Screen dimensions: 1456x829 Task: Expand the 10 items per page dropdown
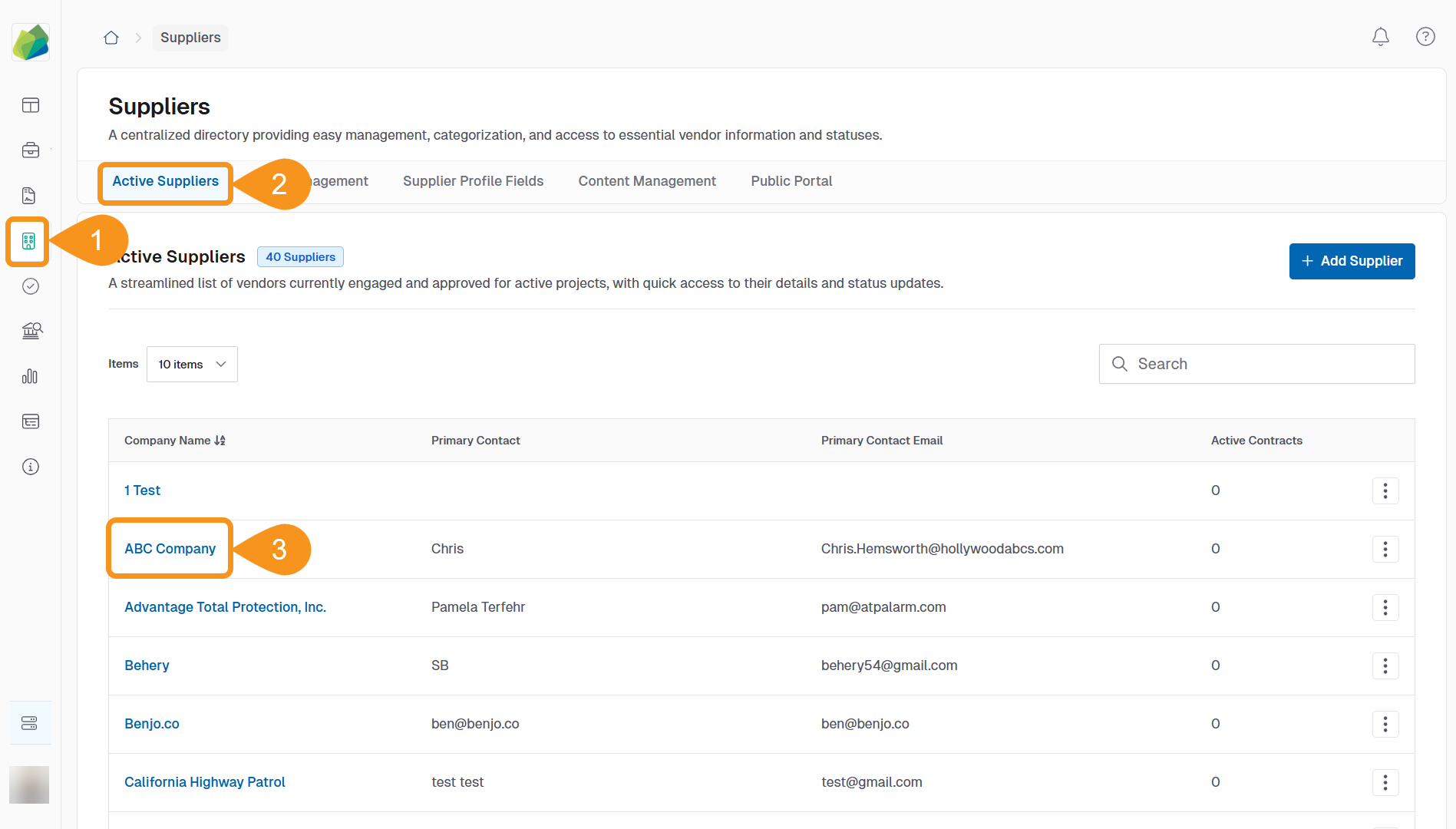pyautogui.click(x=192, y=365)
